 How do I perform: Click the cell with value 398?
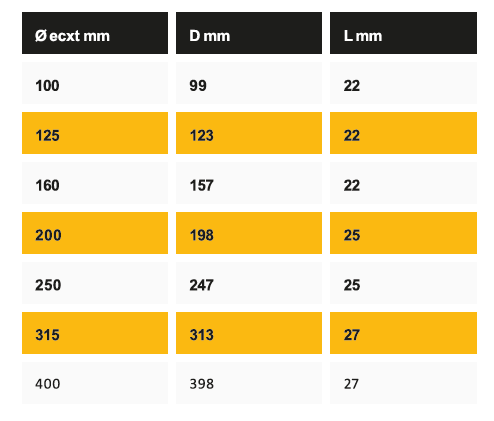(249, 383)
